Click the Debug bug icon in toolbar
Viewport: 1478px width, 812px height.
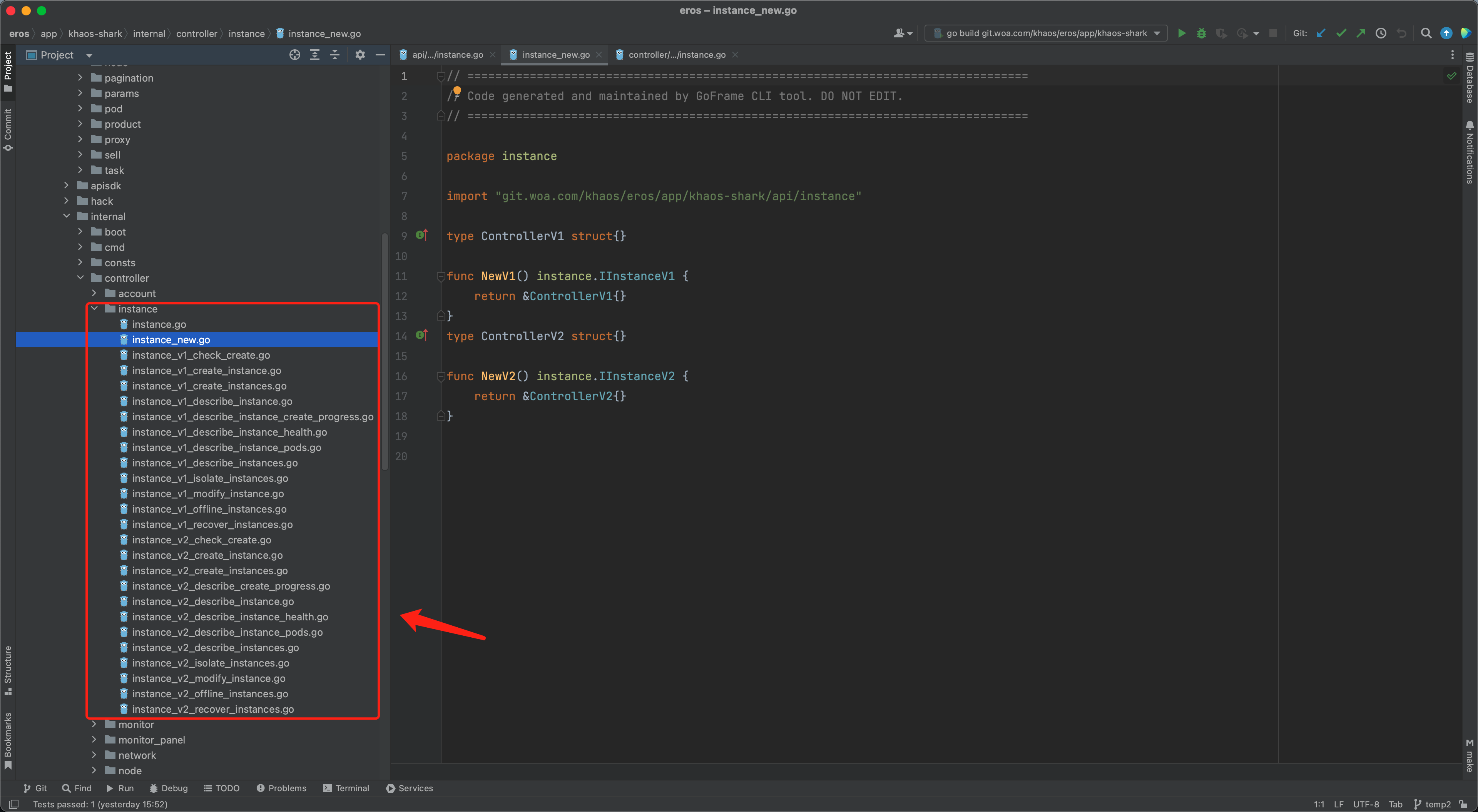click(x=1201, y=33)
